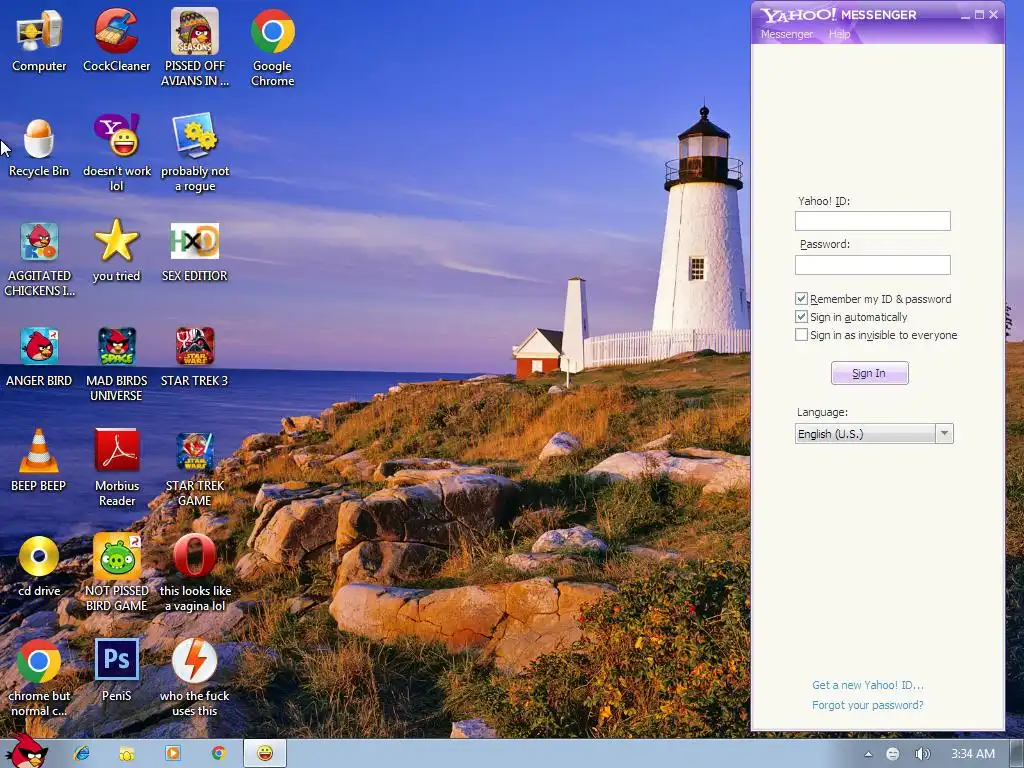Open the AGGITATED CHICKENS shortcut
1024x768 pixels.
click(x=39, y=259)
